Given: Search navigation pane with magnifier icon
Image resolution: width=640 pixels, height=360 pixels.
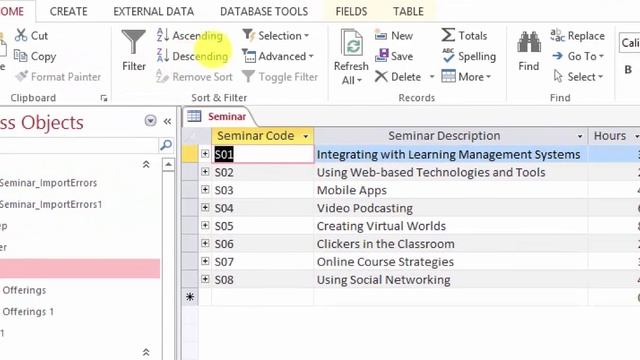Looking at the screenshot, I should [166, 144].
